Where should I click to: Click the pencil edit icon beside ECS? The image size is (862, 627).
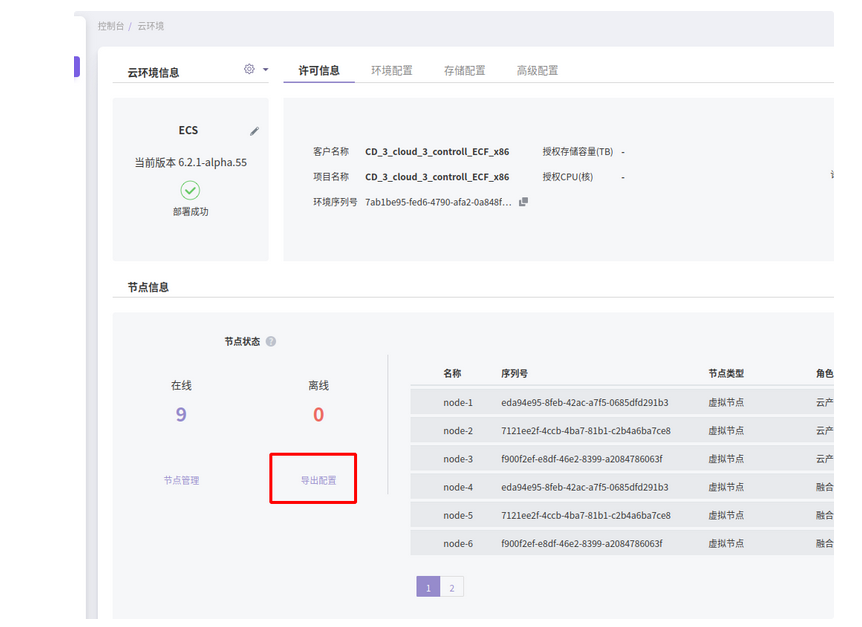(x=254, y=131)
